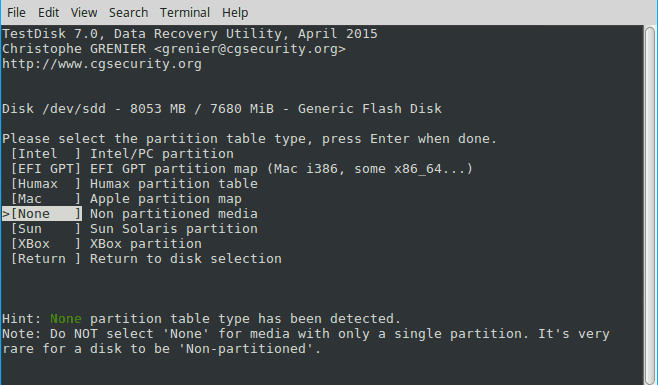Click the Disk /dev/sdd info line
Viewport: 658px width, 385px height.
222,109
